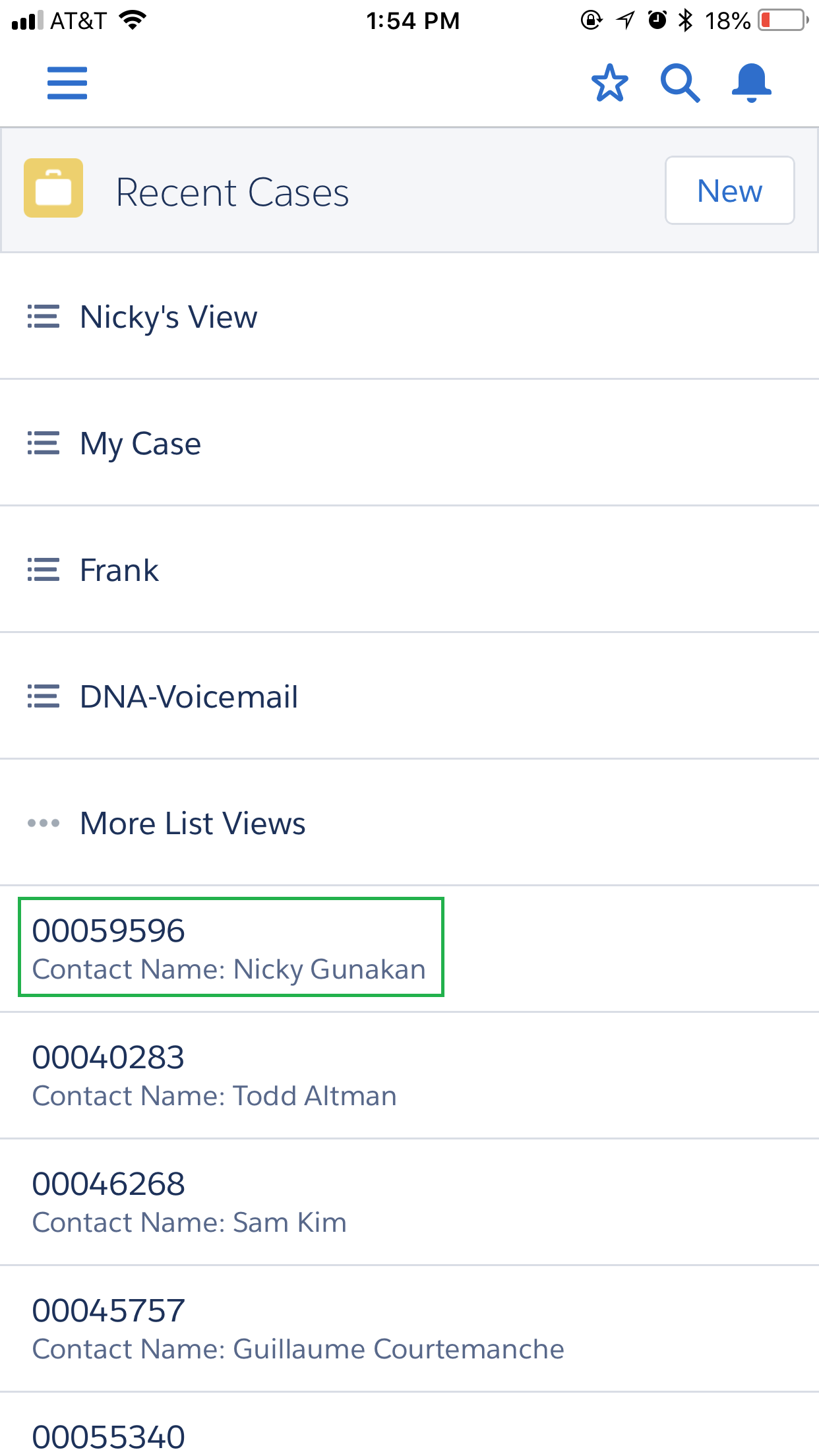Tap list icon beside Nicky's View
The image size is (819, 1456).
(x=44, y=317)
